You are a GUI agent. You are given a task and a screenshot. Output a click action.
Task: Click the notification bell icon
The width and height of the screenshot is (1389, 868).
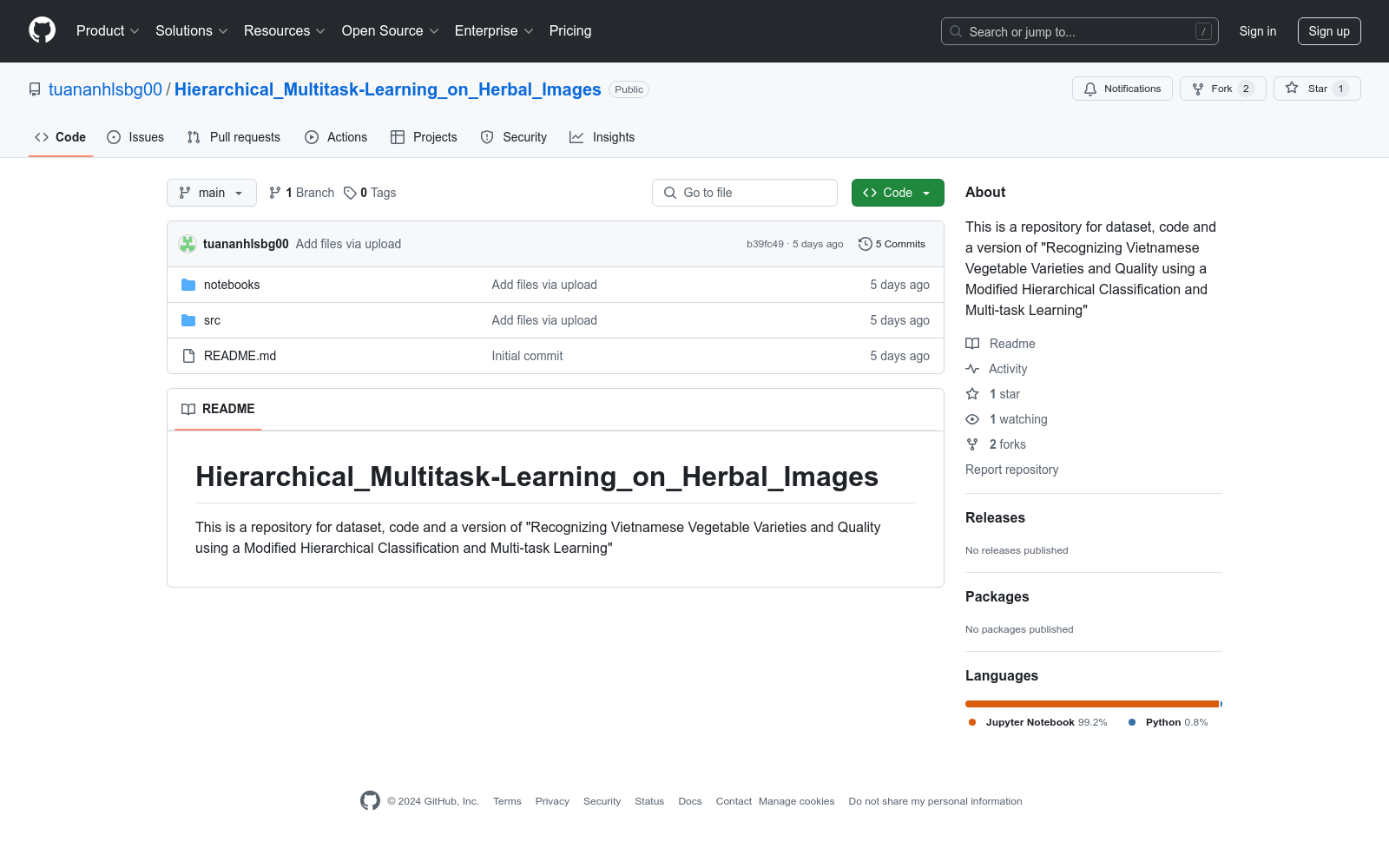pyautogui.click(x=1090, y=89)
